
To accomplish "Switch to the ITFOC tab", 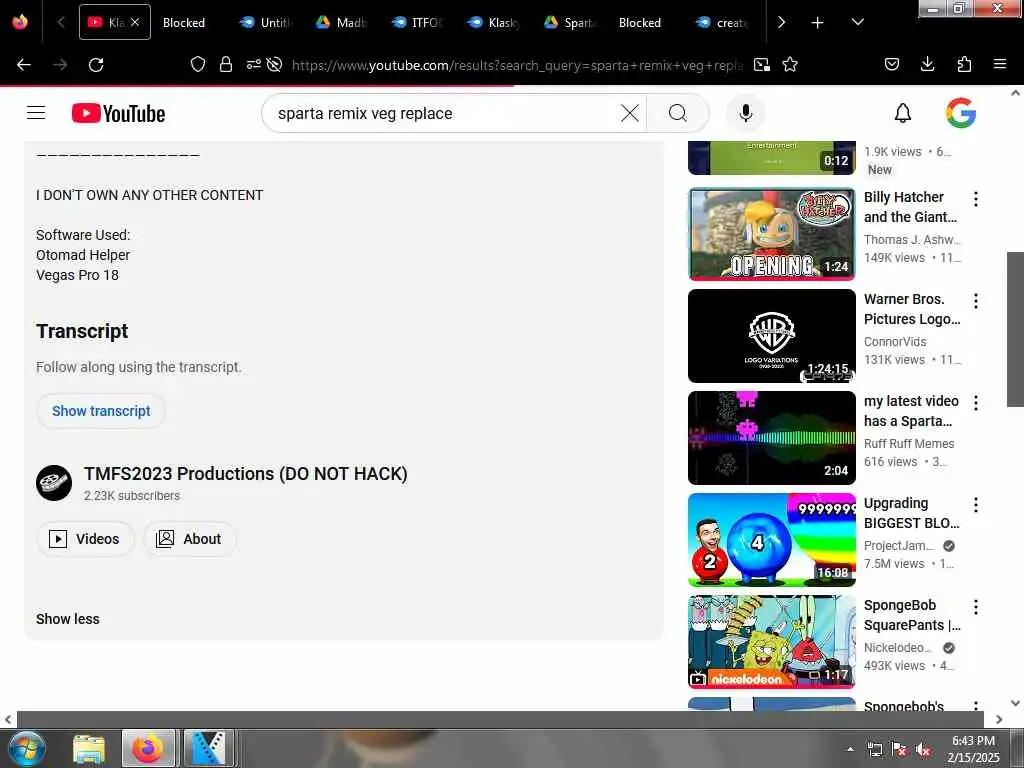I will 417,23.
